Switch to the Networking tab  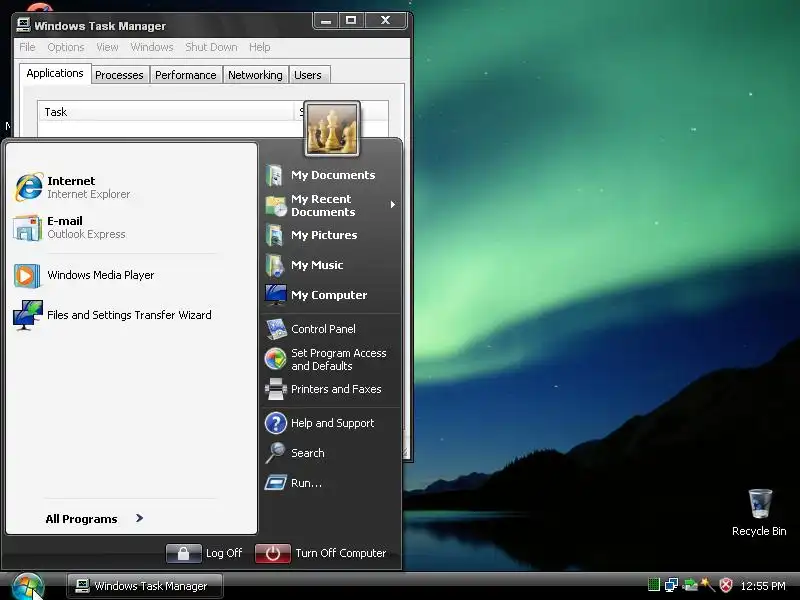(x=255, y=75)
